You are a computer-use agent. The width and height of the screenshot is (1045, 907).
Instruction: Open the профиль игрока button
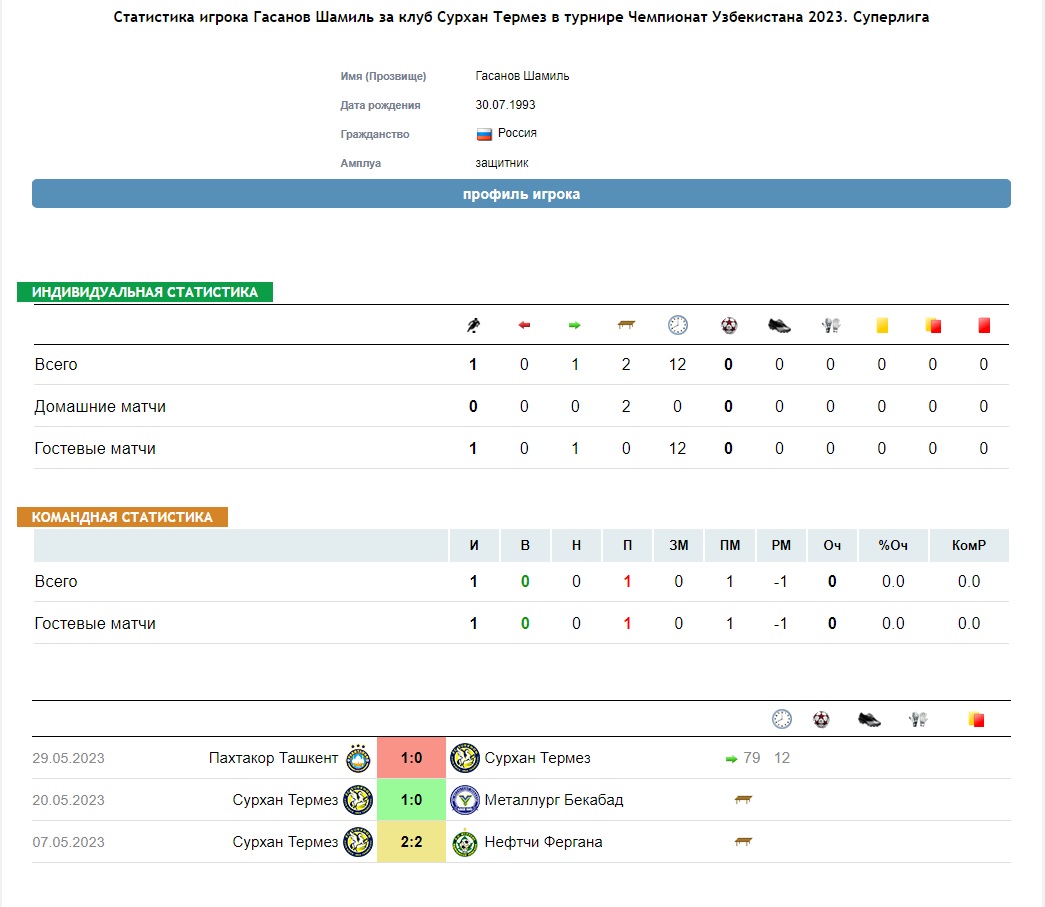(521, 194)
